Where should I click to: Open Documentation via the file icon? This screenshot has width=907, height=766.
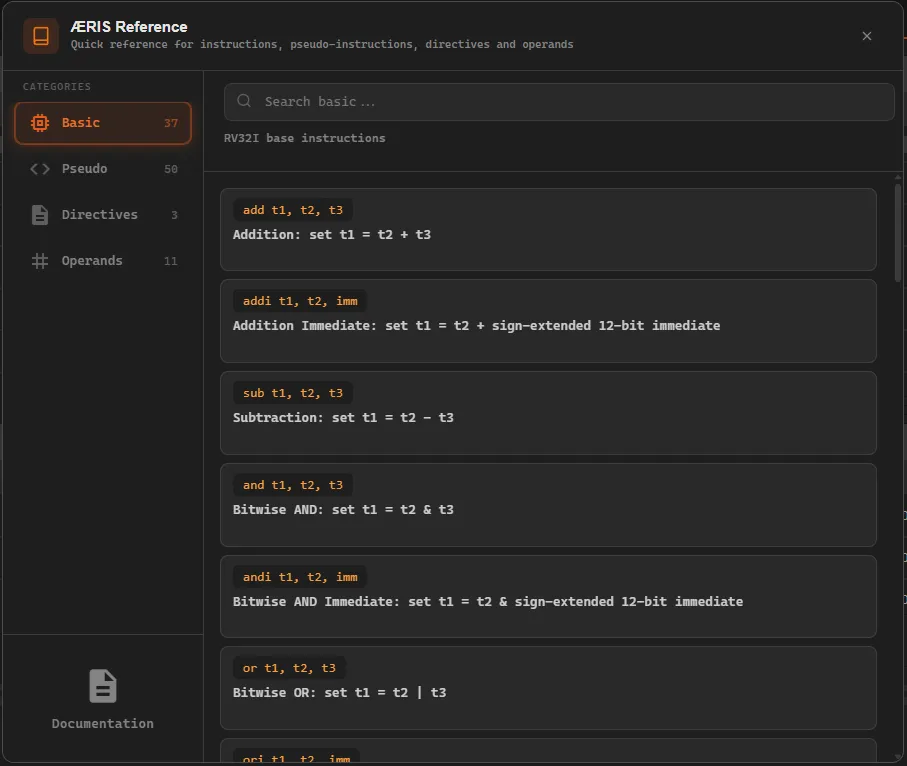pyautogui.click(x=103, y=686)
